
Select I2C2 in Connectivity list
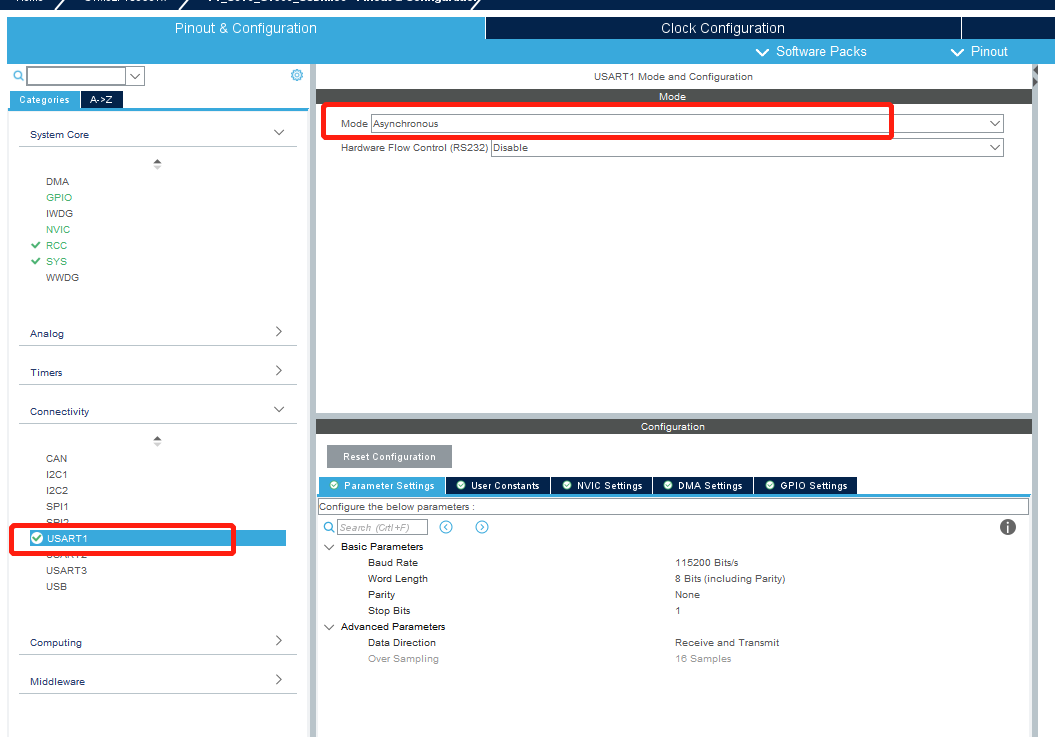click(x=57, y=491)
